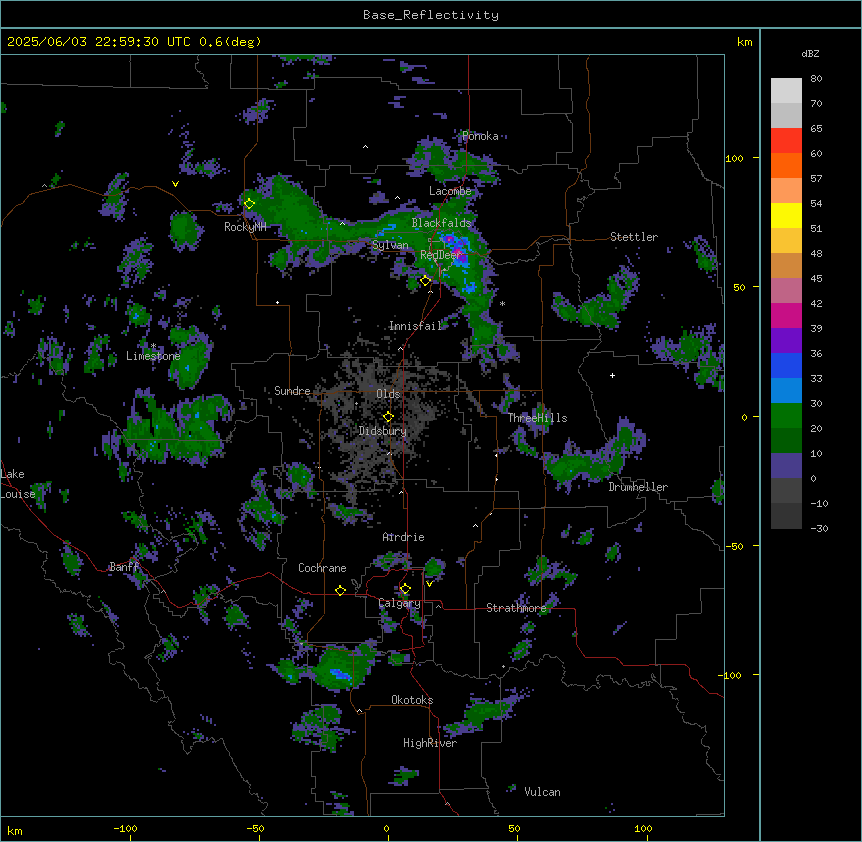The image size is (862, 842).
Task: Click the 0 tick label on horizontal axis
Action: point(386,828)
